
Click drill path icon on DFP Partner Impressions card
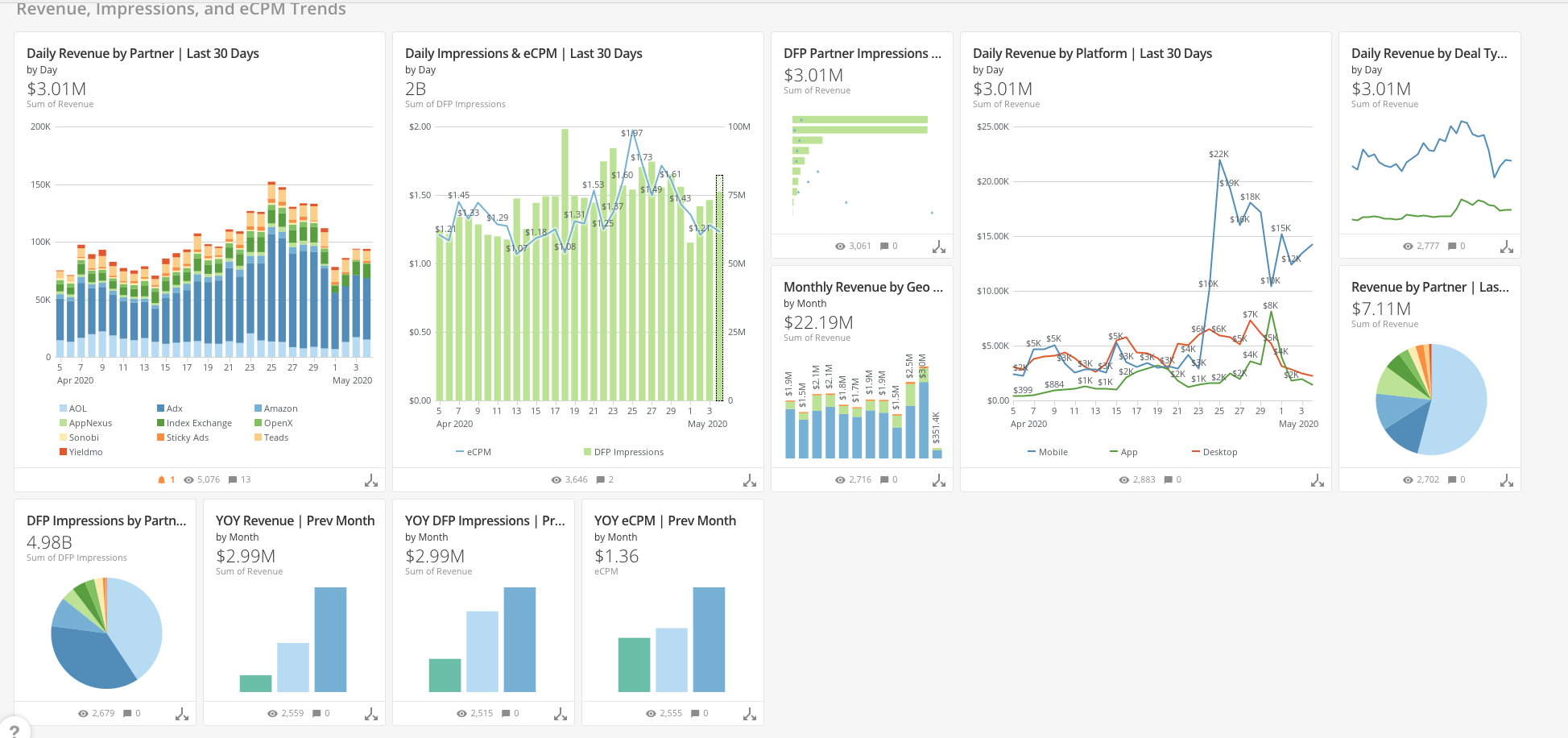click(938, 247)
